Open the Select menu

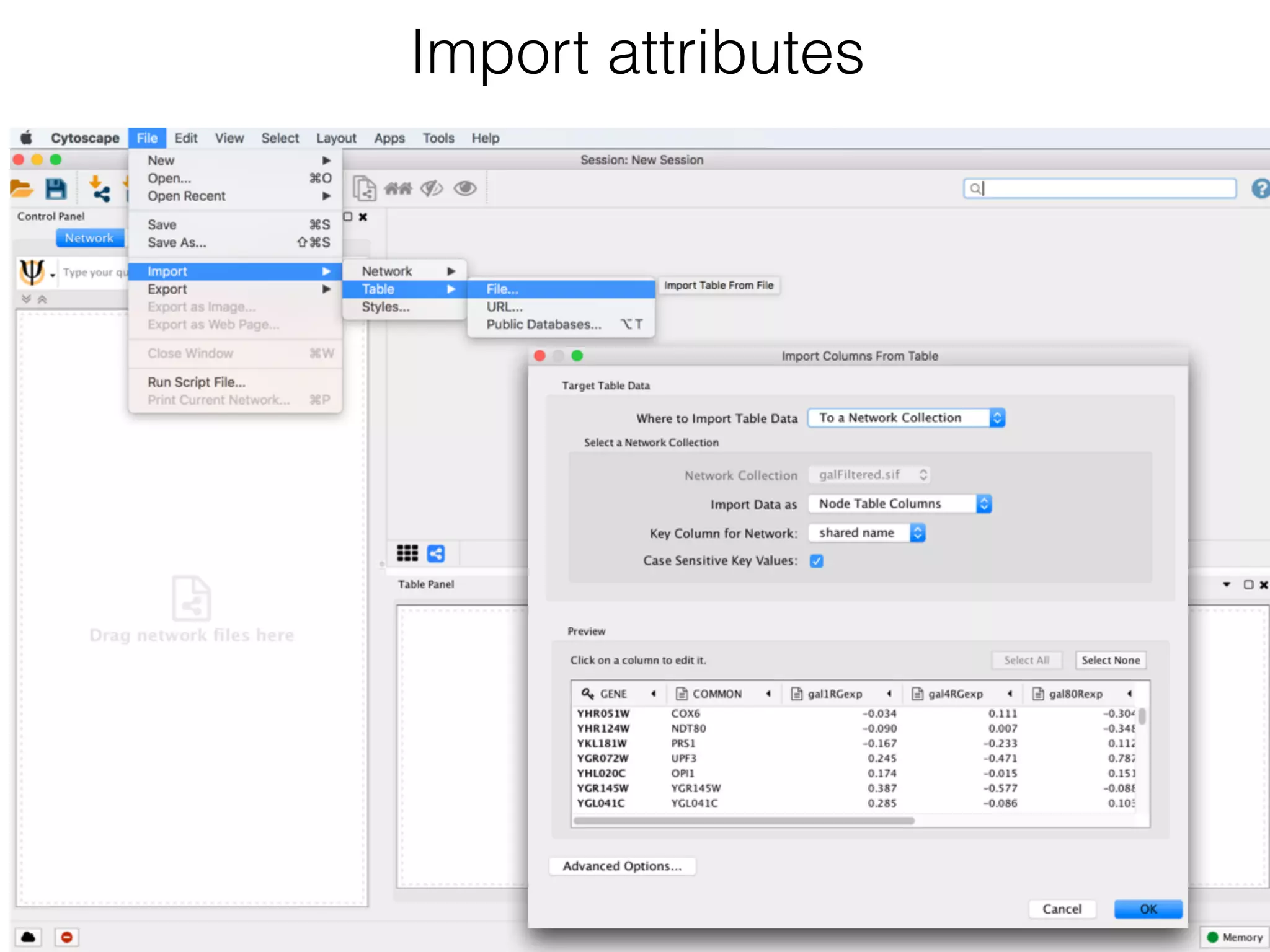(280, 138)
